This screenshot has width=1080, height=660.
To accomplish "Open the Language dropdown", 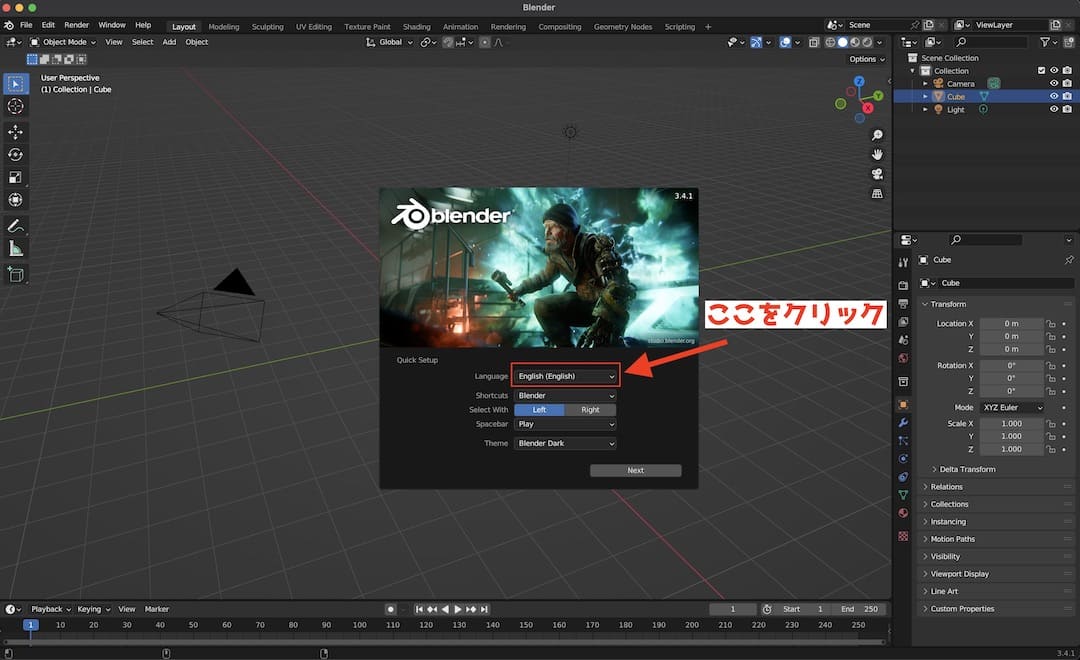I will (x=565, y=376).
